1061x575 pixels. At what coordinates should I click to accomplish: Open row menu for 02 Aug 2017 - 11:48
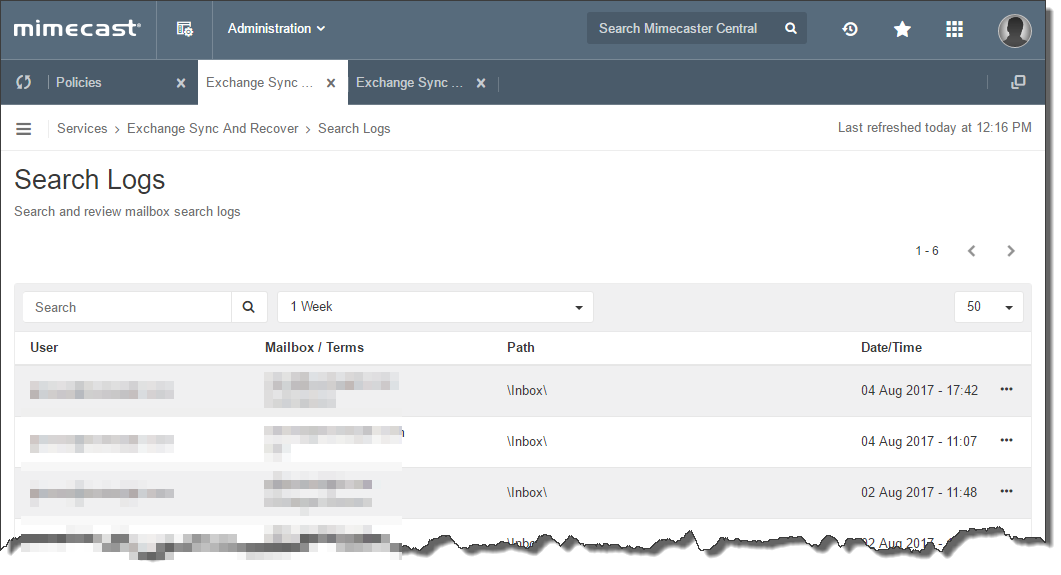[x=1006, y=492]
